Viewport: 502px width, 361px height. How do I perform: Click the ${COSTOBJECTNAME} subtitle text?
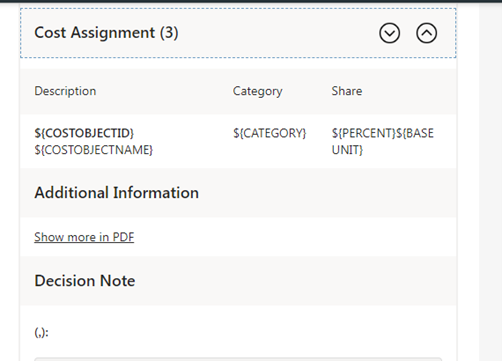click(x=94, y=150)
